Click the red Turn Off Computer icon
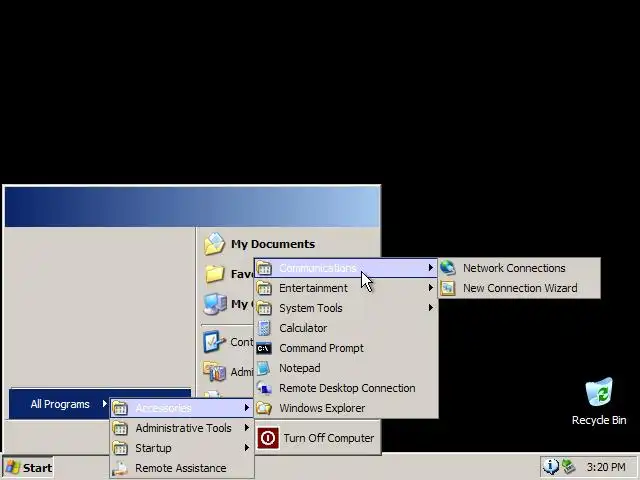 coord(268,438)
